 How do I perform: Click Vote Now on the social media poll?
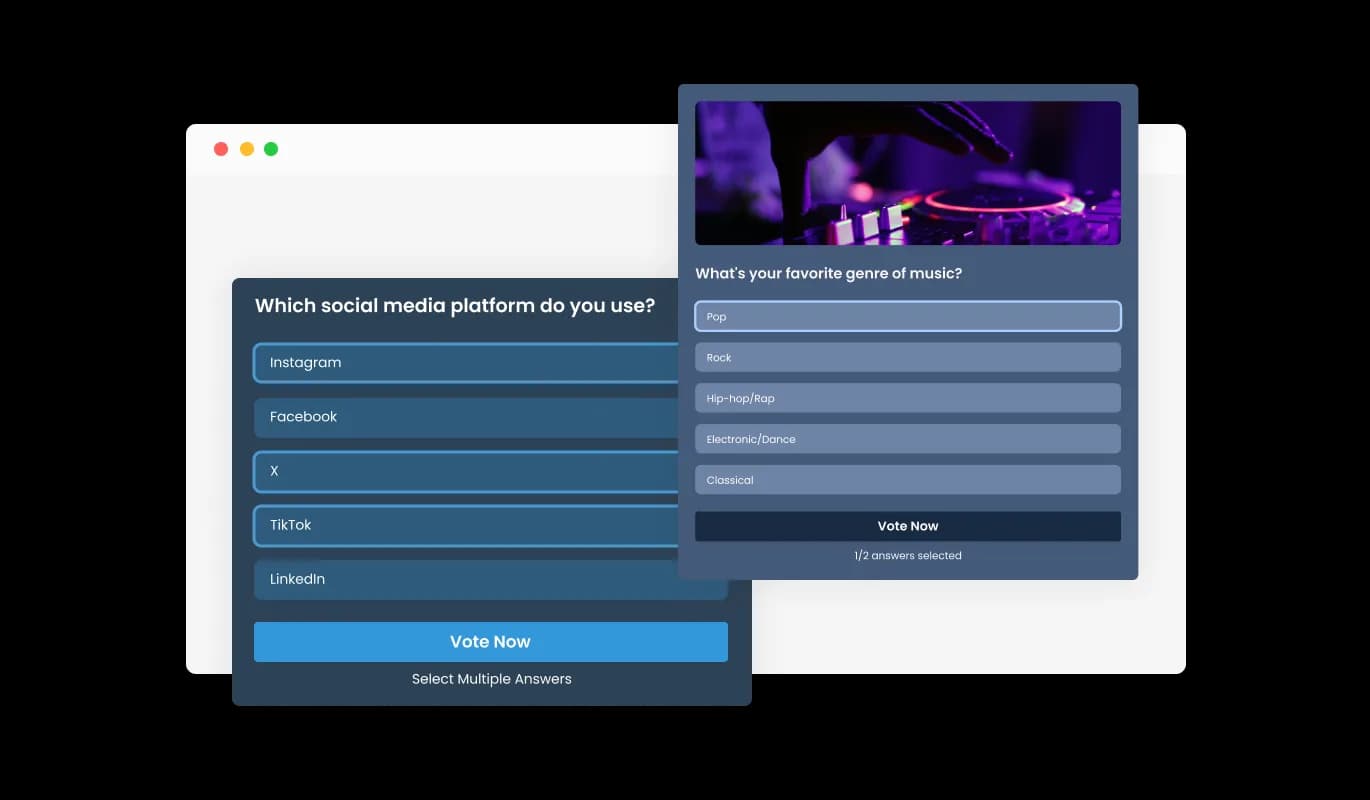tap(490, 641)
